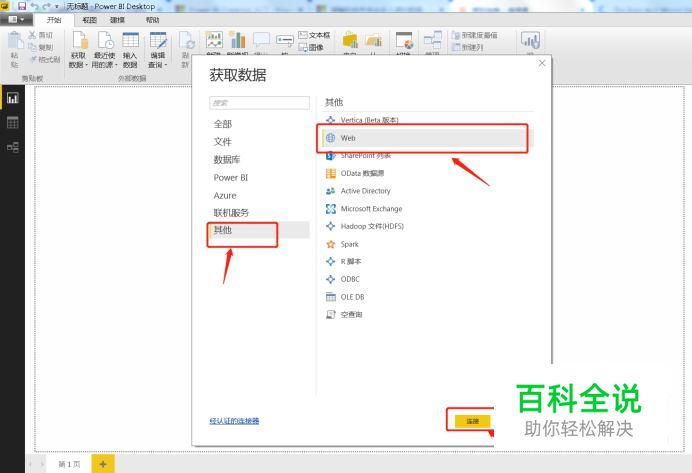Close the 获取数据 dialog

coord(542,63)
